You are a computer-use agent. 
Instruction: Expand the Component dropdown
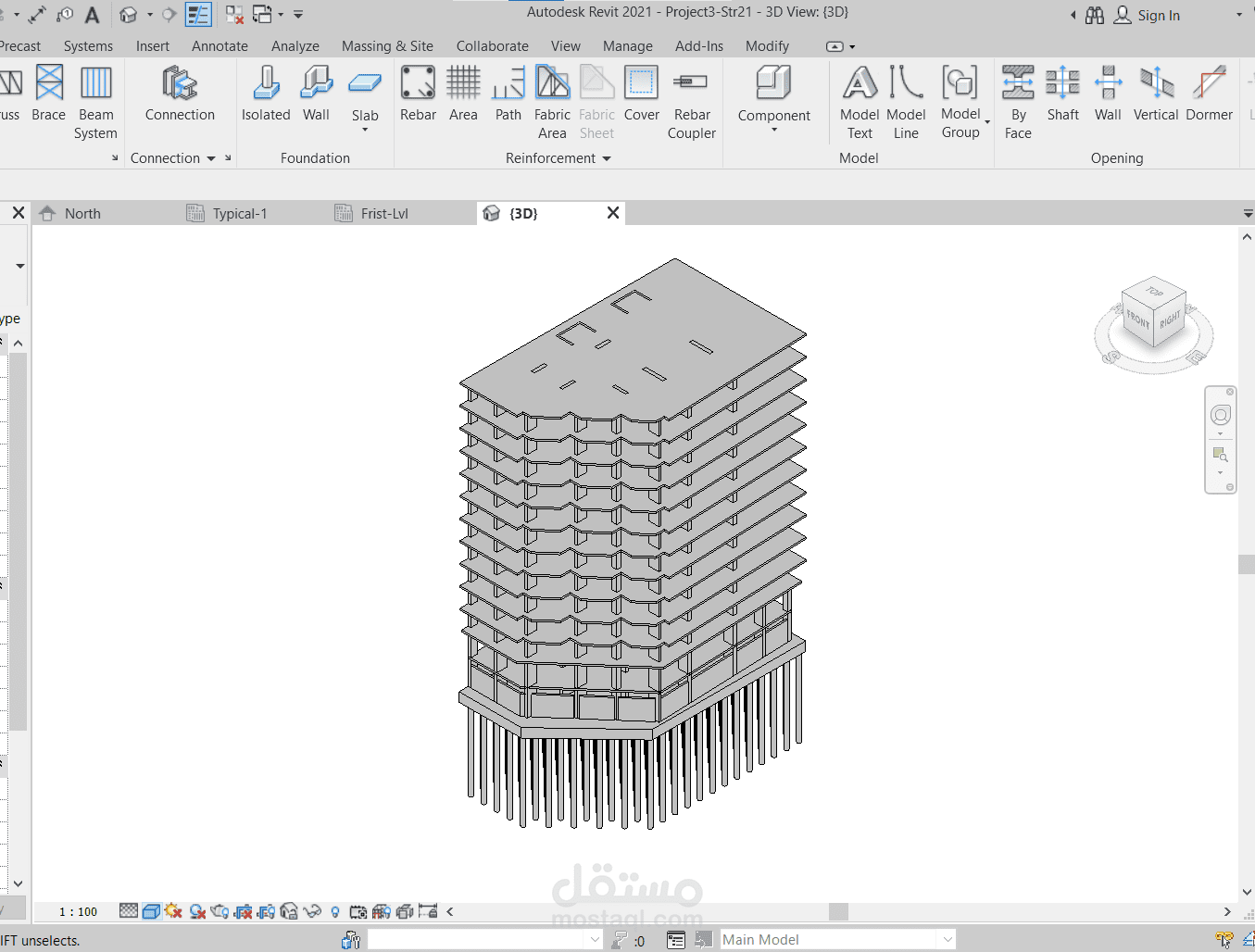pyautogui.click(x=774, y=130)
